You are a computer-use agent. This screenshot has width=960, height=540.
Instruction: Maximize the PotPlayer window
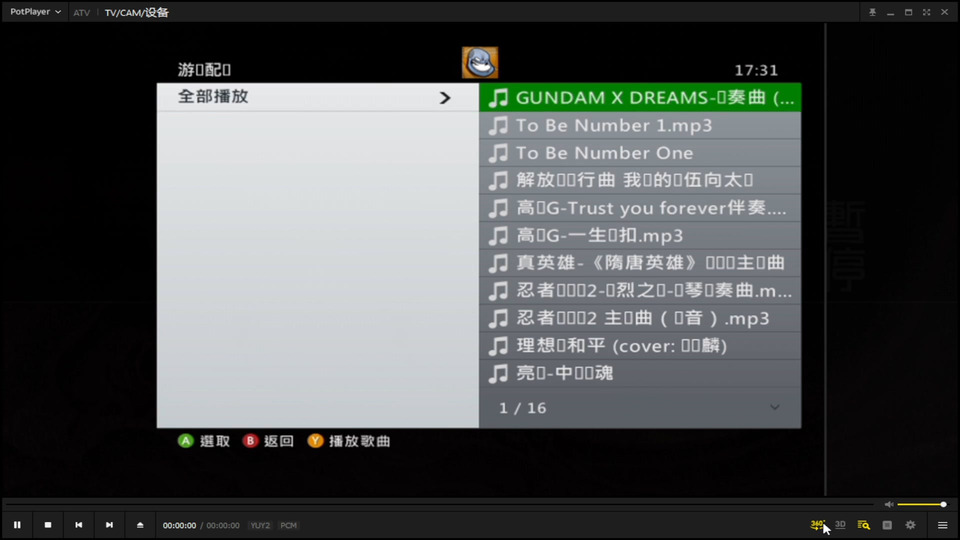[x=909, y=12]
